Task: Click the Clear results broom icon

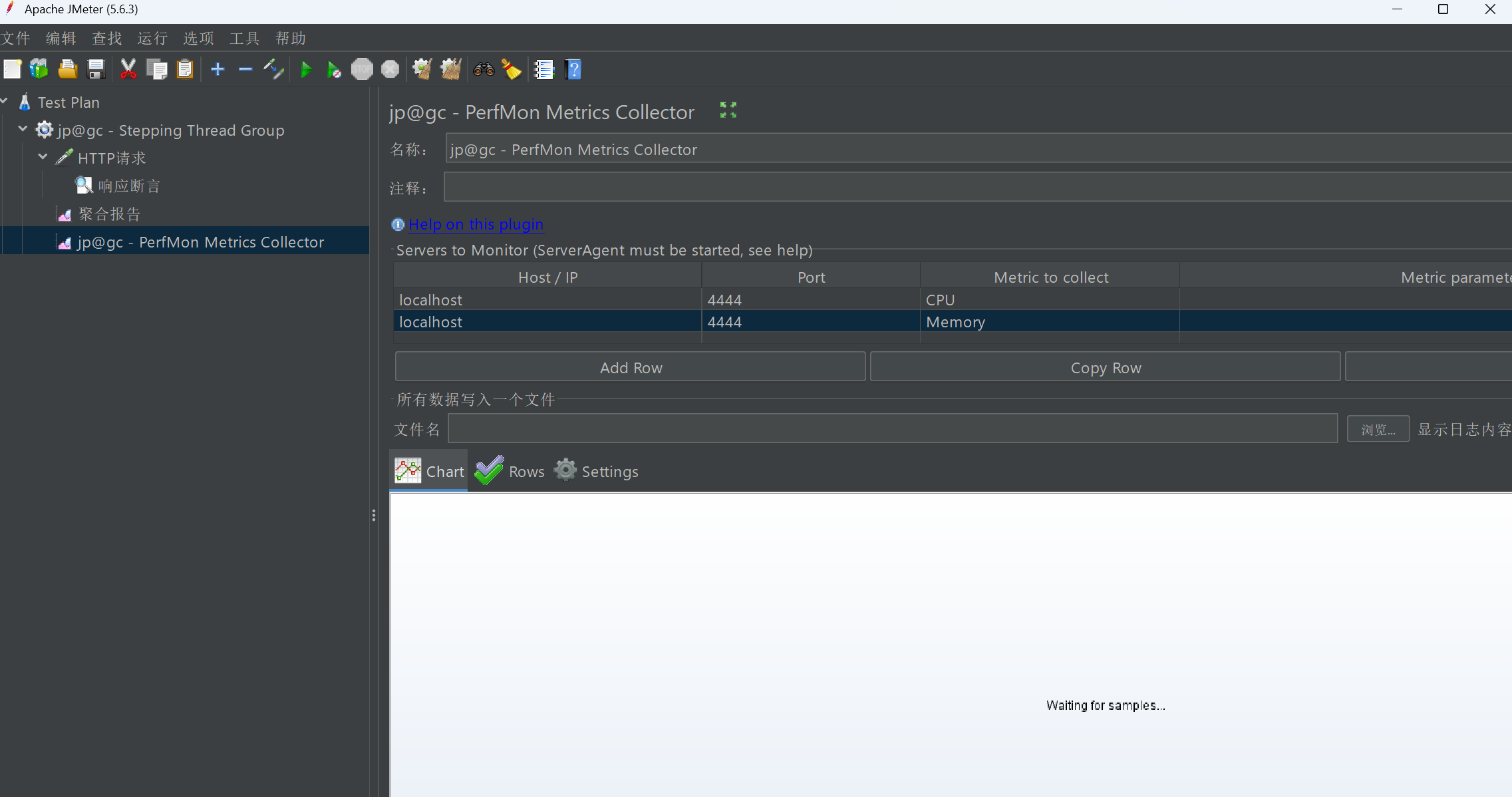Action: click(x=422, y=69)
